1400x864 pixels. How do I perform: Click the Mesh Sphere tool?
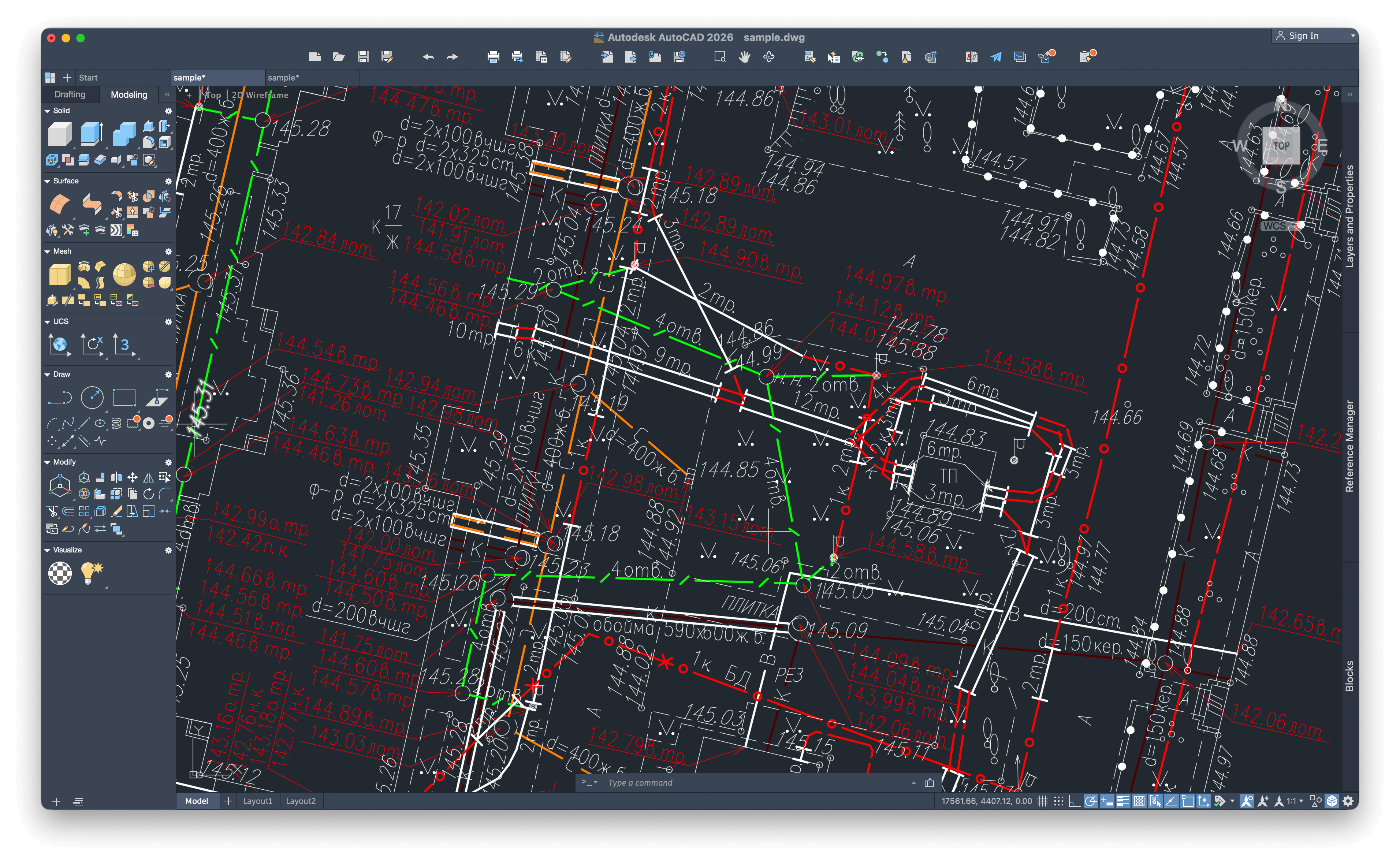[x=124, y=274]
